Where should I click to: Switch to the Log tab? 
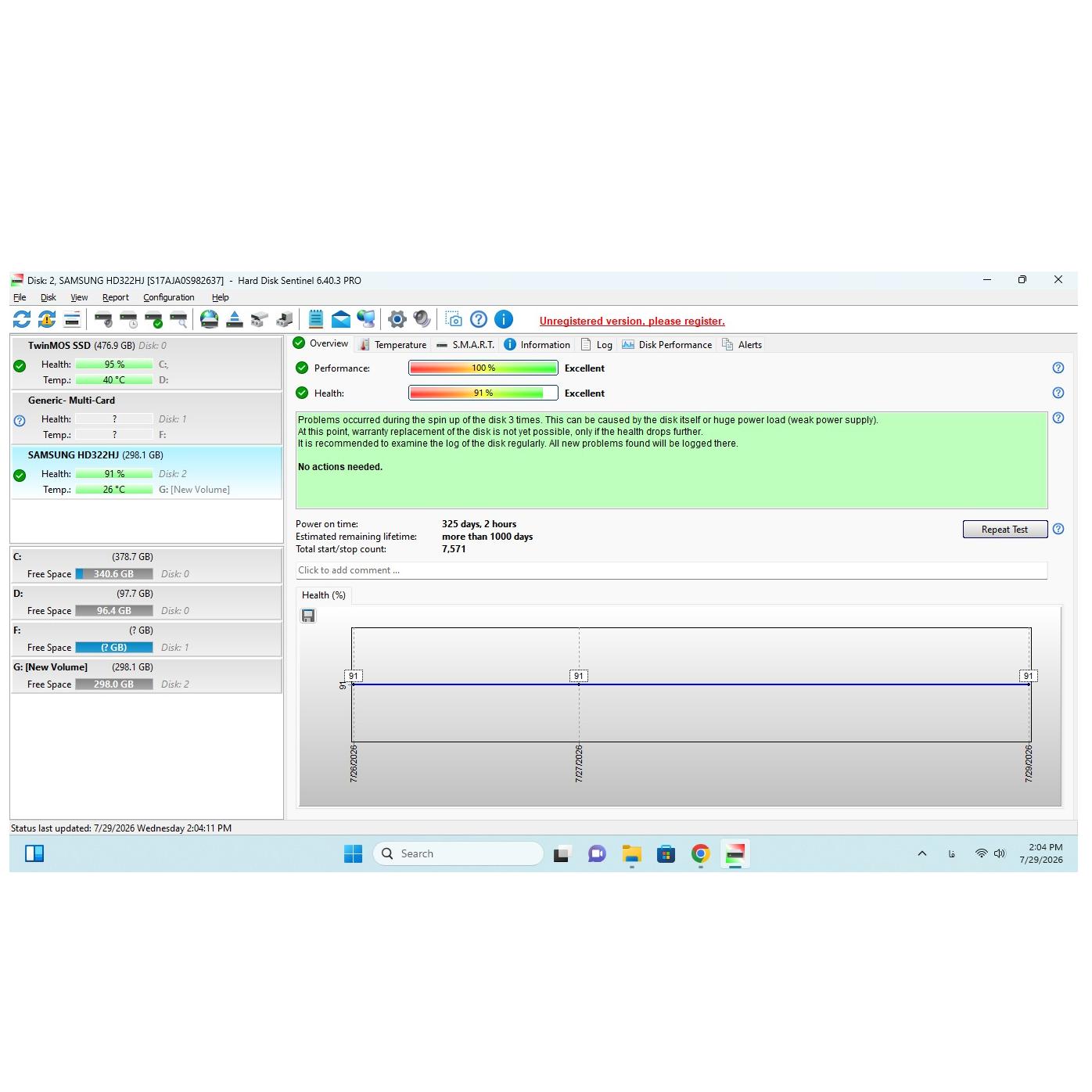coord(597,344)
